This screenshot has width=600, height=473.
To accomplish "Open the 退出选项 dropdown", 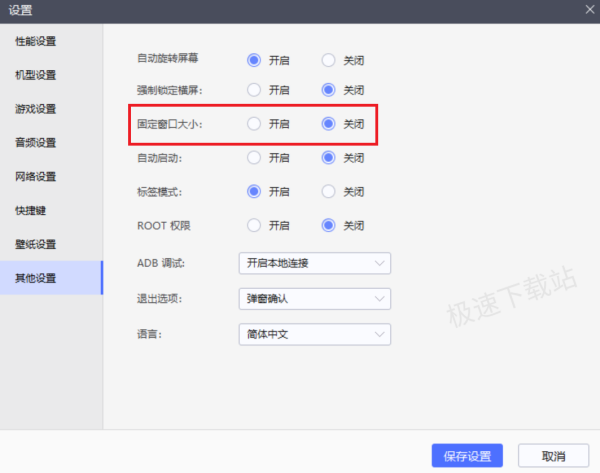I will tap(315, 299).
